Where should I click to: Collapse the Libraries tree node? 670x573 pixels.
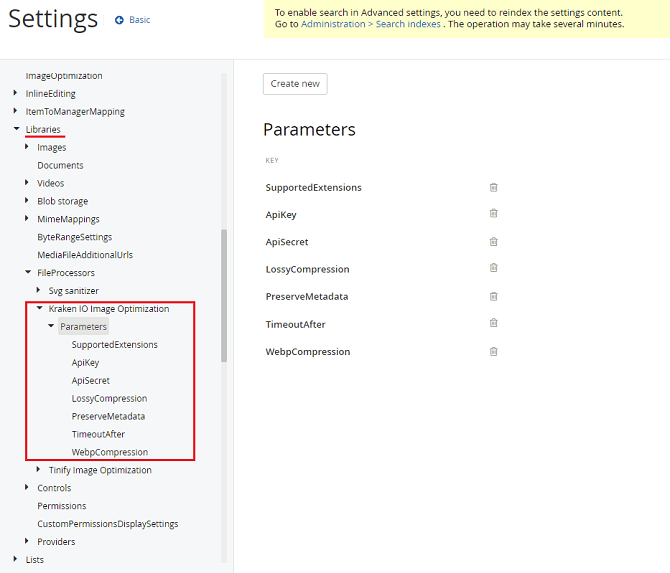16,129
